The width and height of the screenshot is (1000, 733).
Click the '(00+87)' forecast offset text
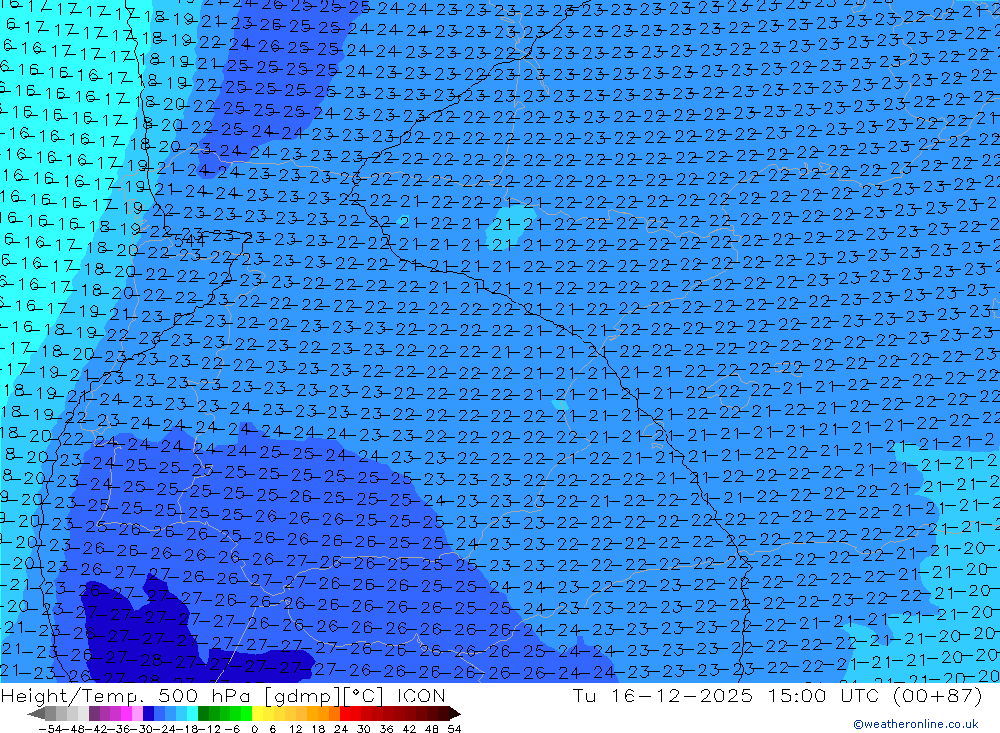(x=939, y=696)
